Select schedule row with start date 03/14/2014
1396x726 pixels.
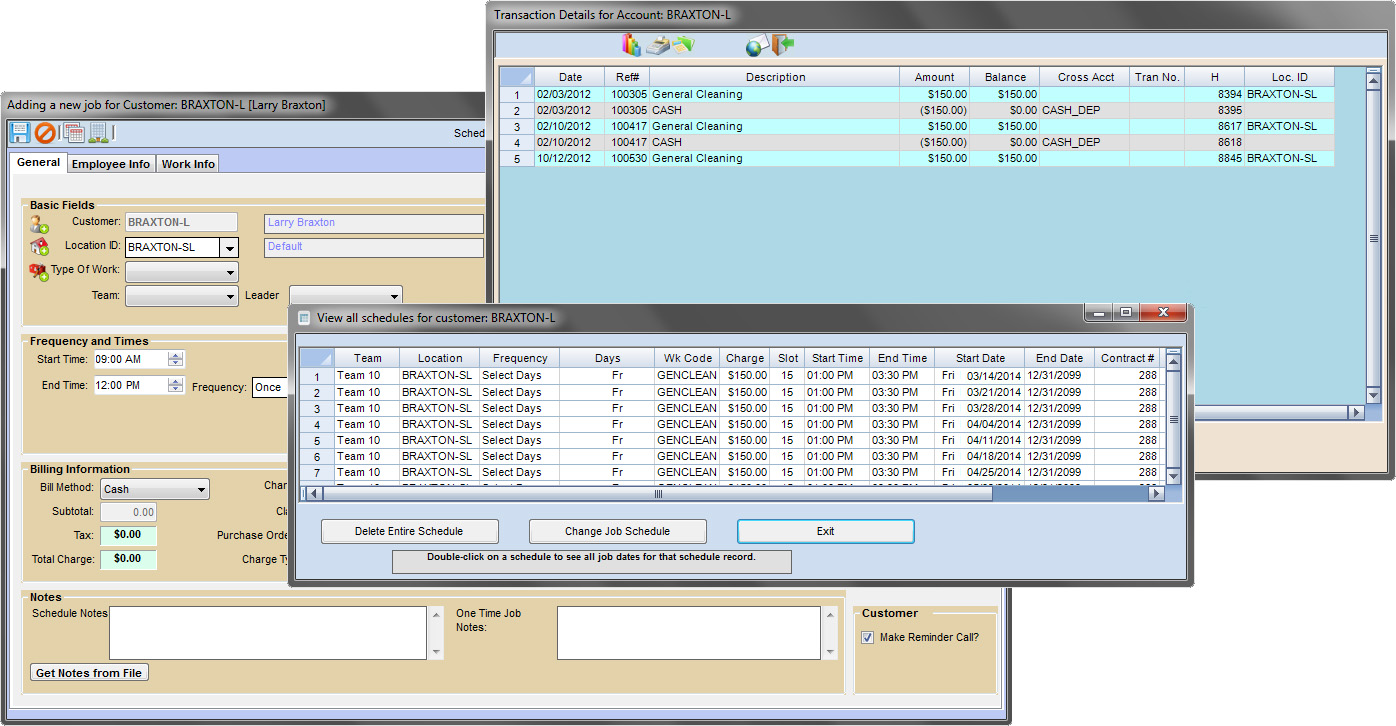[730, 376]
